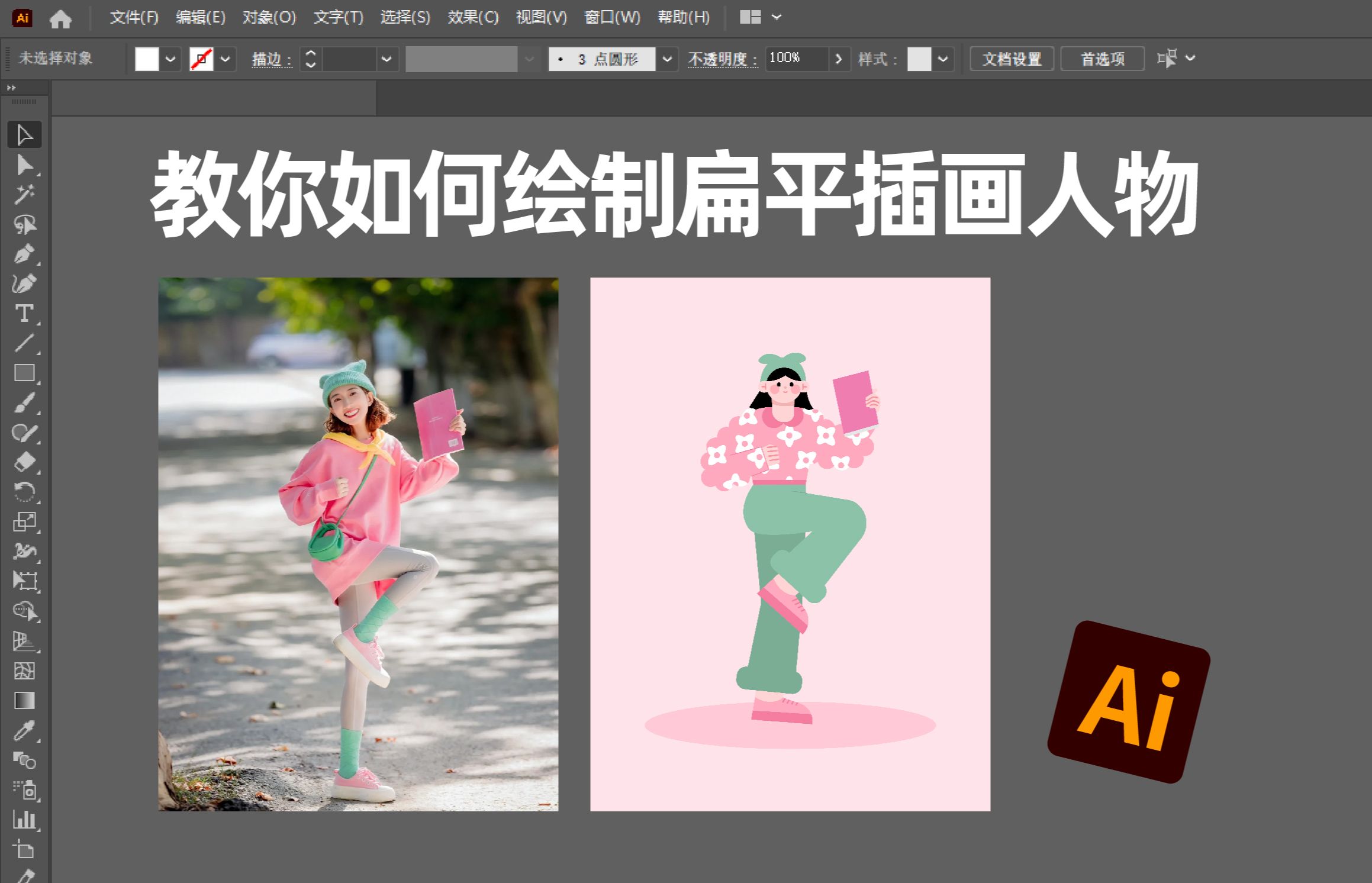Image resolution: width=1372 pixels, height=883 pixels.
Task: Select the Rectangle tool
Action: coord(24,373)
